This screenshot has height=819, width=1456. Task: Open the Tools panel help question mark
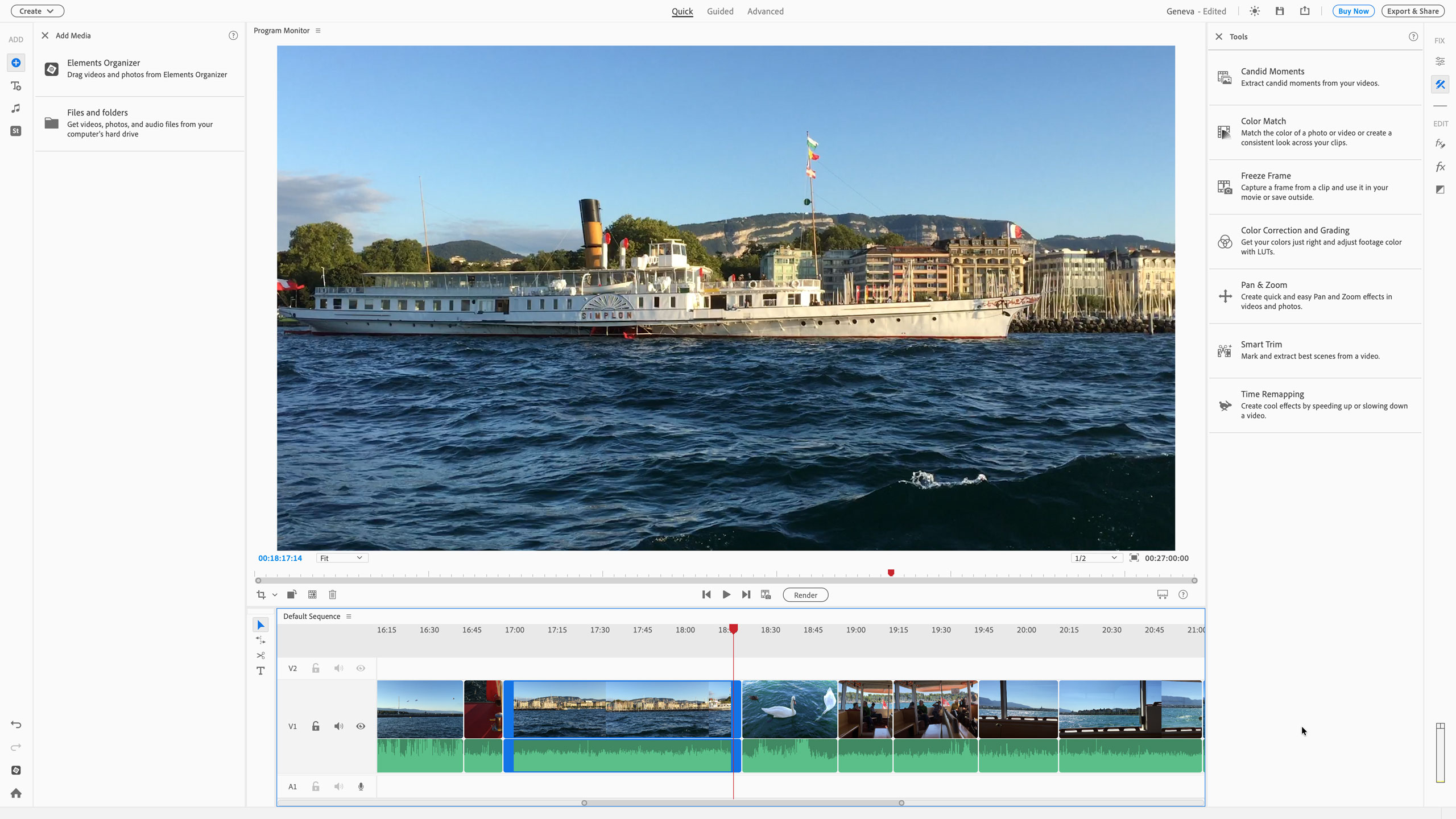point(1413,36)
